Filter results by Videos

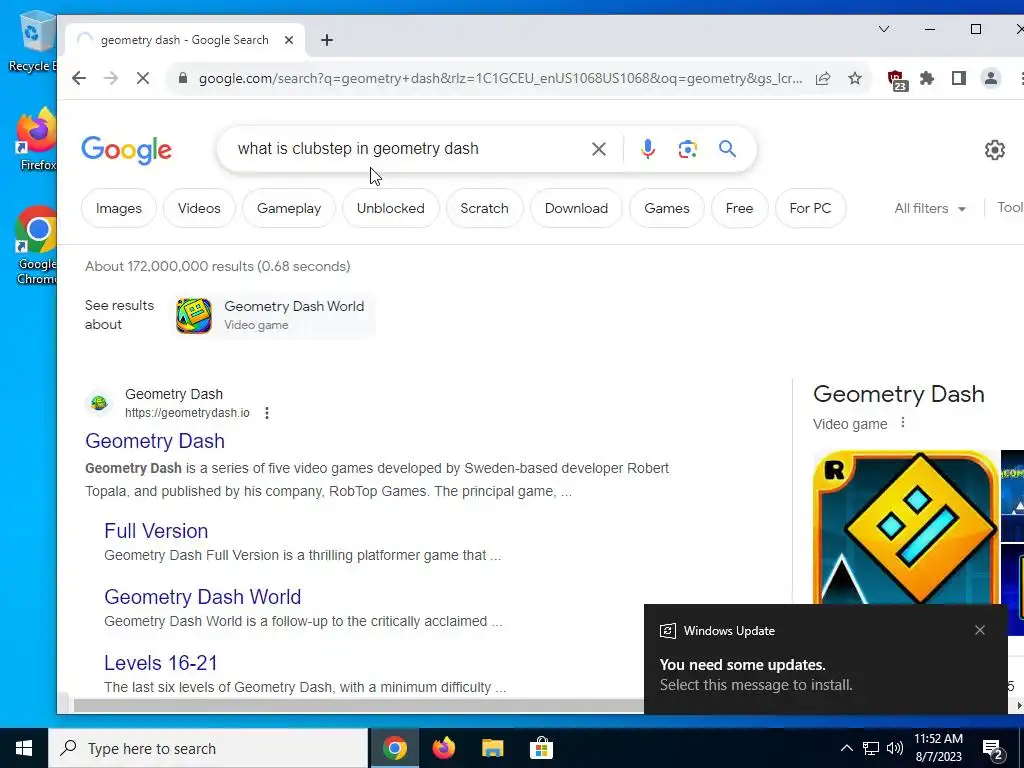pyautogui.click(x=199, y=208)
